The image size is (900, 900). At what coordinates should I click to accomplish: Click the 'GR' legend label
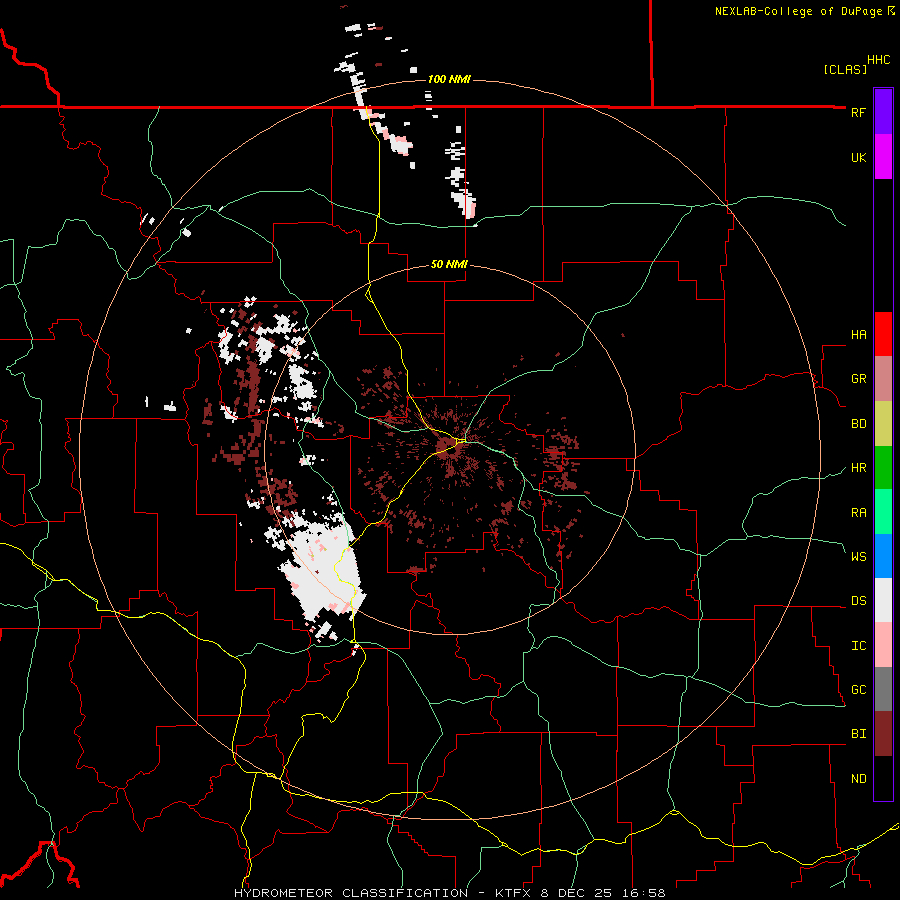pos(858,379)
